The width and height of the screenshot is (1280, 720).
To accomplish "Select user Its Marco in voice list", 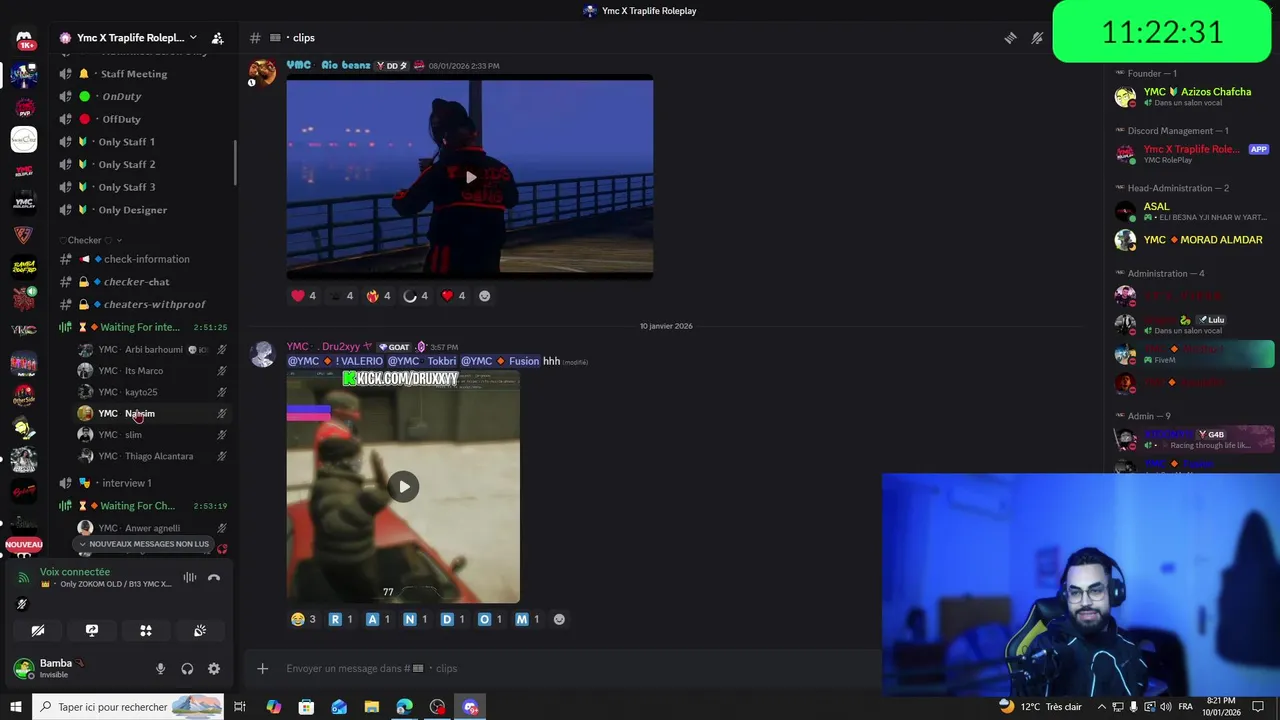I will coord(152,371).
